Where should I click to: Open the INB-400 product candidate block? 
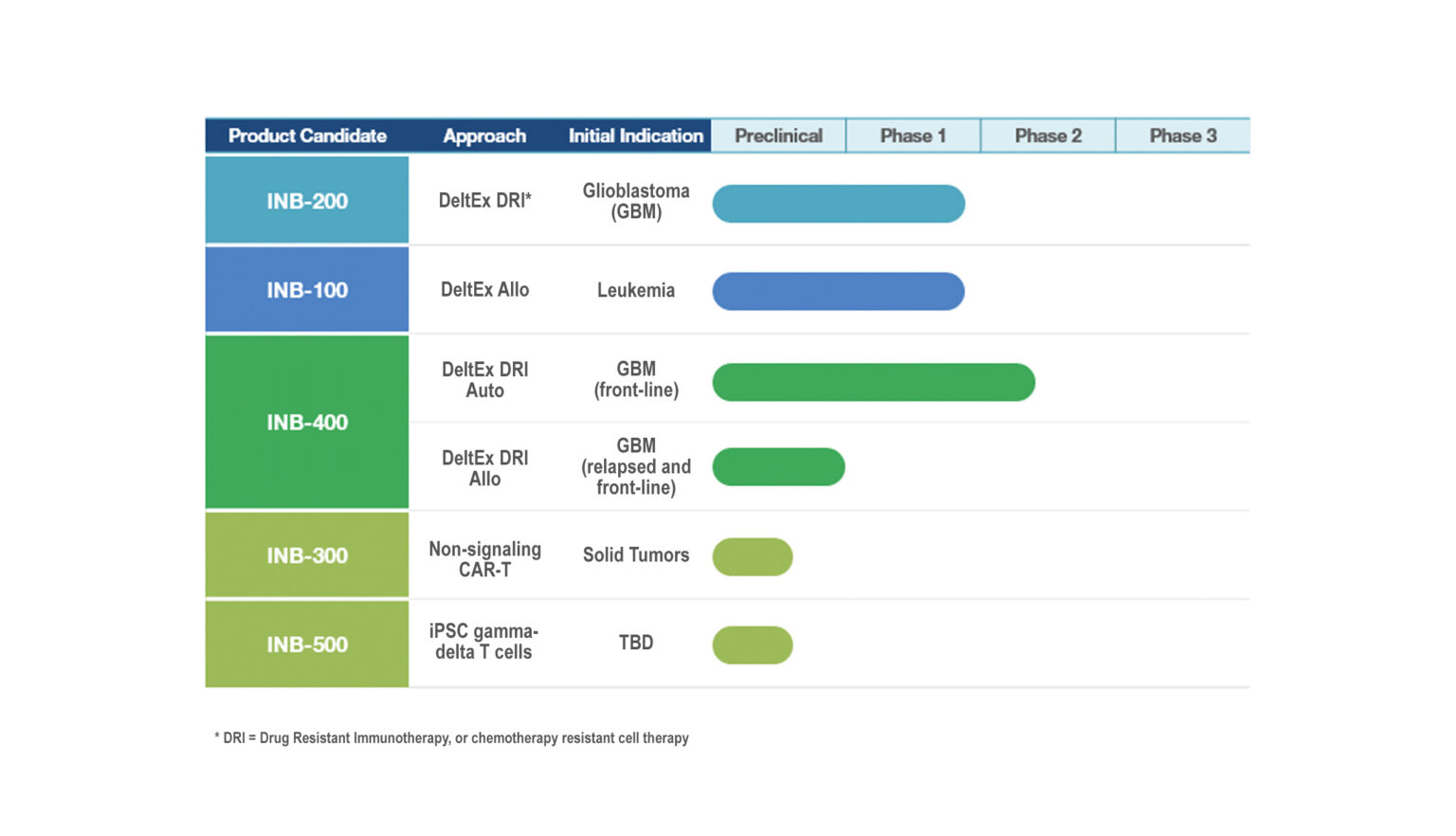pos(307,423)
